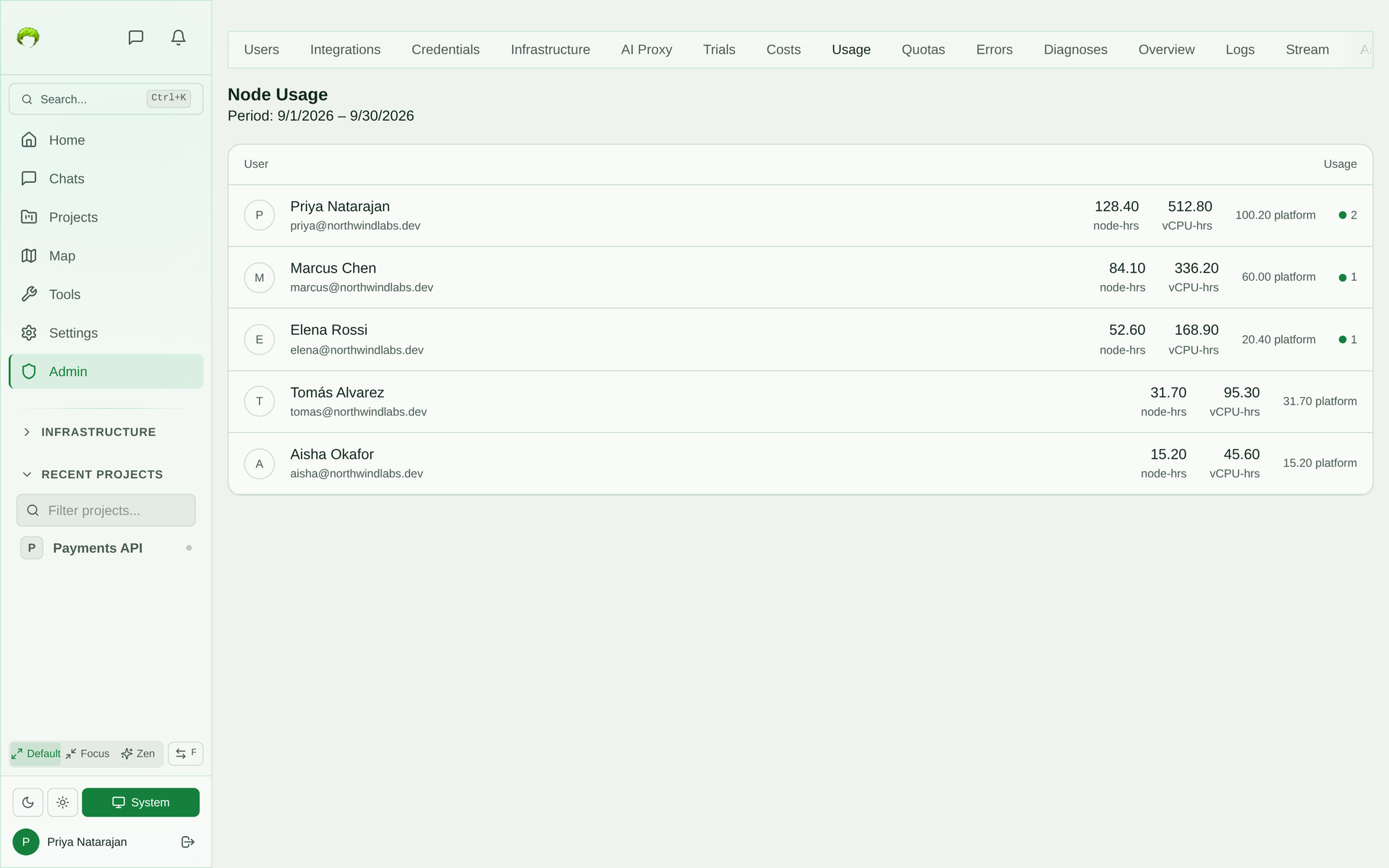Viewport: 1389px width, 868px height.
Task: Open the Credentials tab
Action: (x=446, y=50)
